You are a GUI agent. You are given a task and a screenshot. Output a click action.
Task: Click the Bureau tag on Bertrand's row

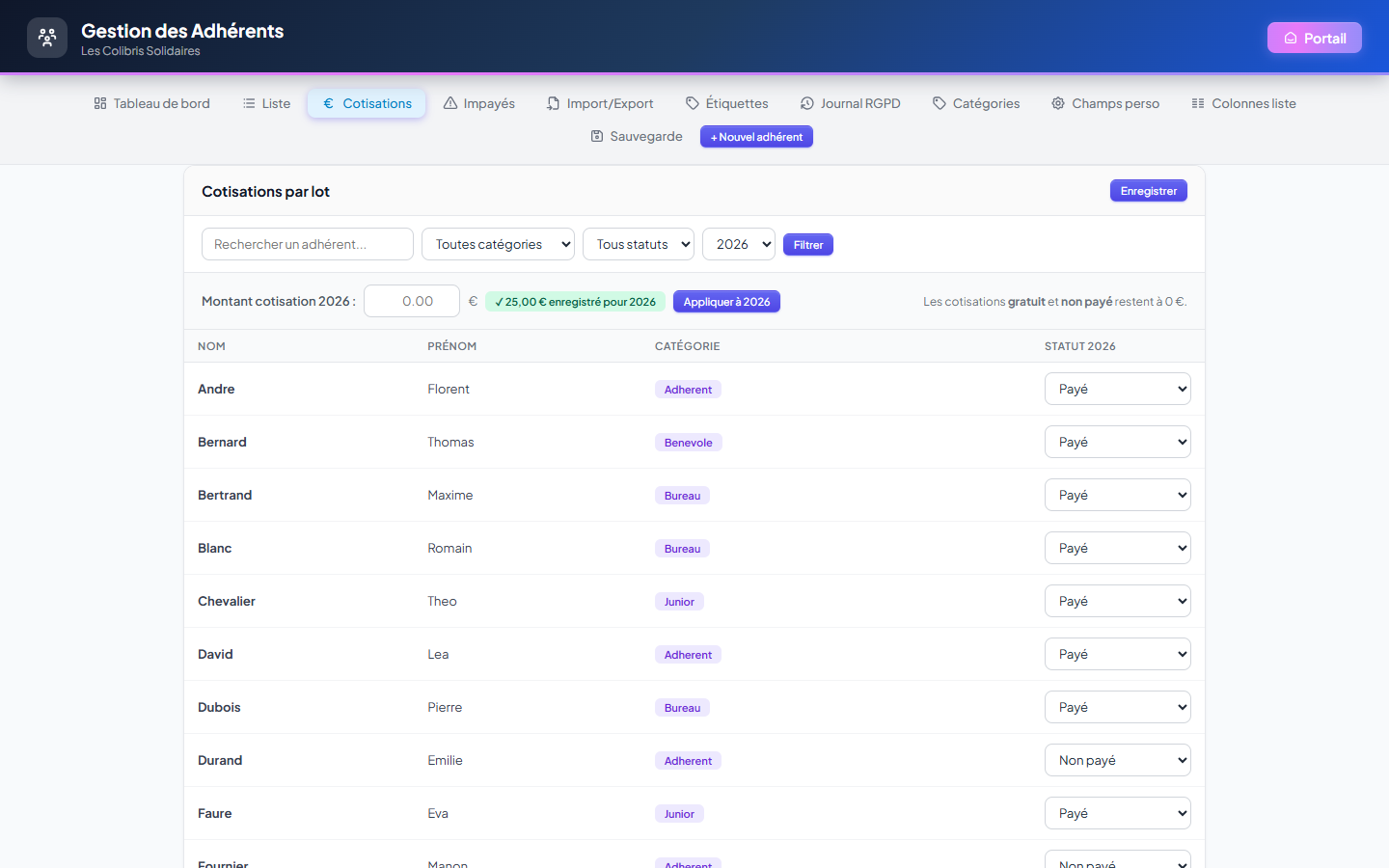(682, 496)
